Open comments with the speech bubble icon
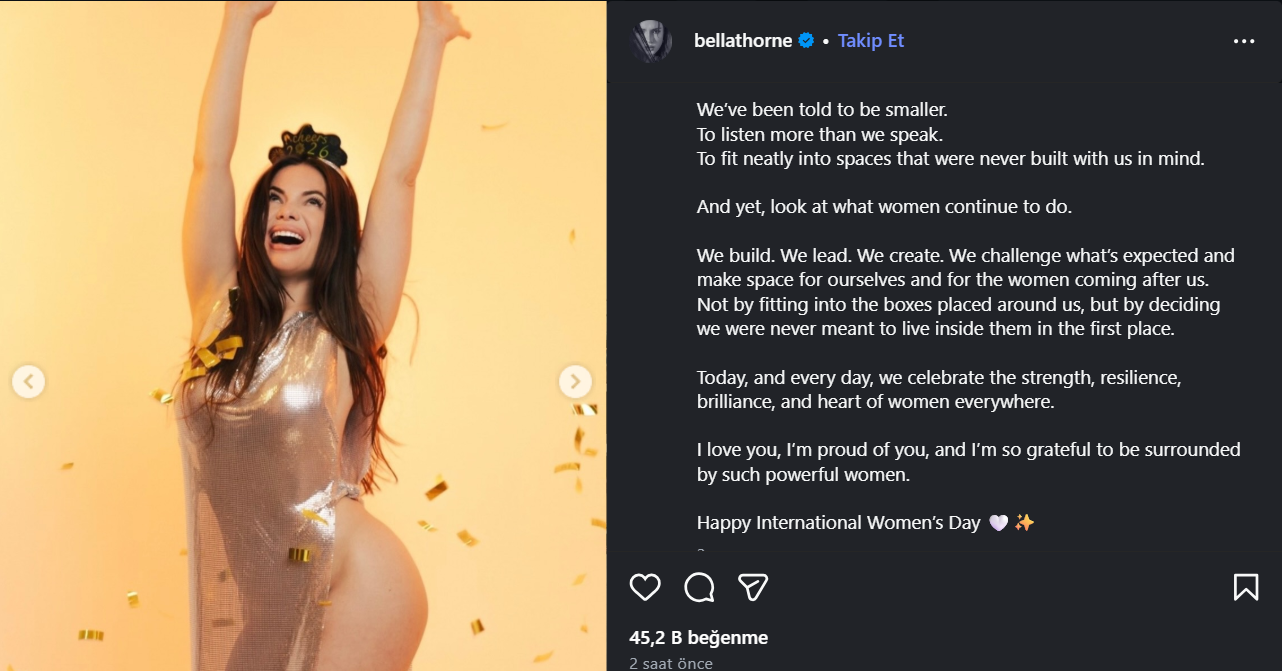Viewport: 1282px width, 671px height. 699,587
